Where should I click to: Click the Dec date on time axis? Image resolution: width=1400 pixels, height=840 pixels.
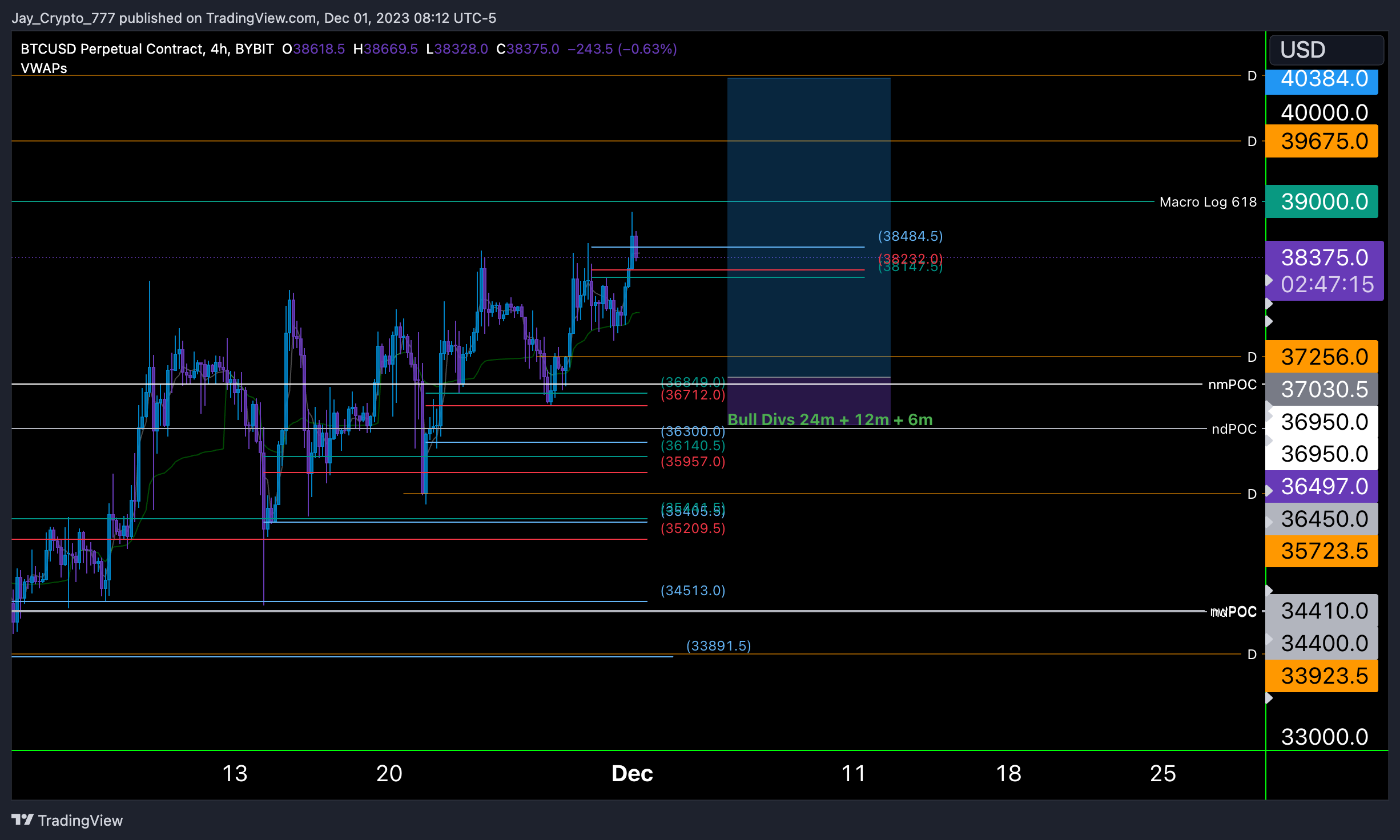(632, 774)
